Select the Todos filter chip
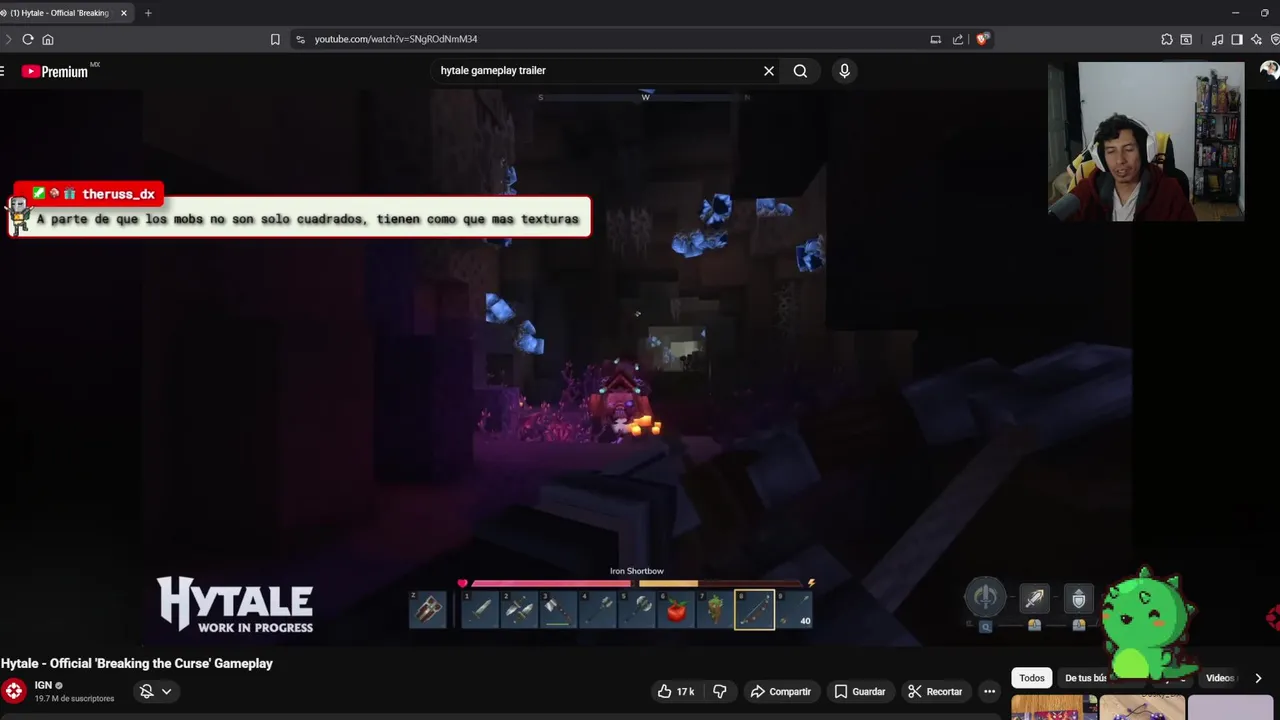Viewport: 1280px width, 720px height. tap(1032, 678)
